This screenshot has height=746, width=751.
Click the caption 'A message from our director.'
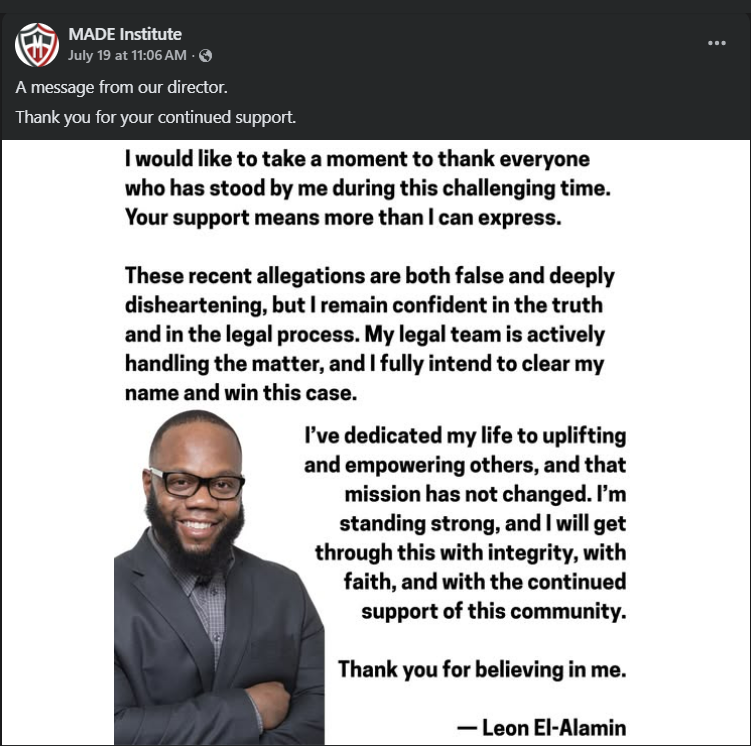pos(122,87)
